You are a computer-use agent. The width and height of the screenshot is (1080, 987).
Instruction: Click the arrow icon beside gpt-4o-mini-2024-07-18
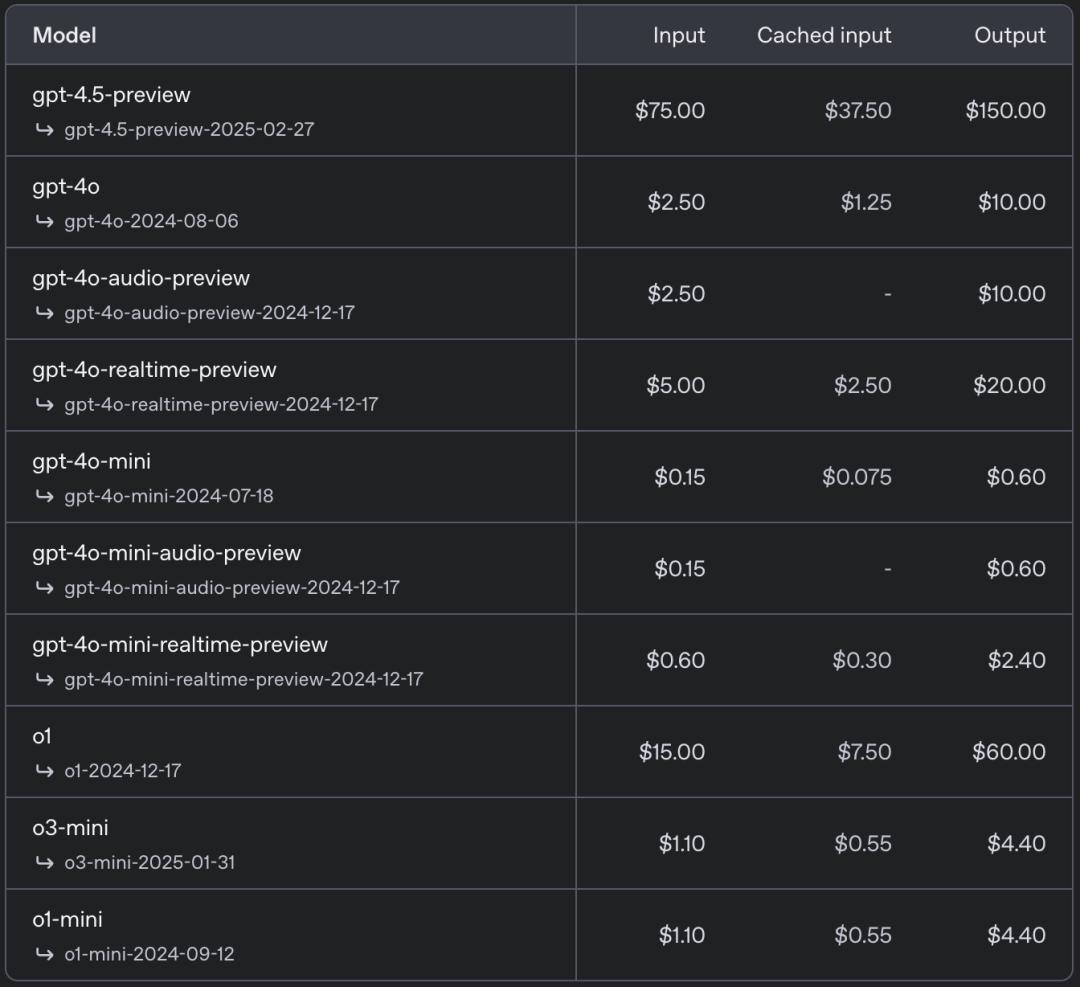(x=44, y=496)
